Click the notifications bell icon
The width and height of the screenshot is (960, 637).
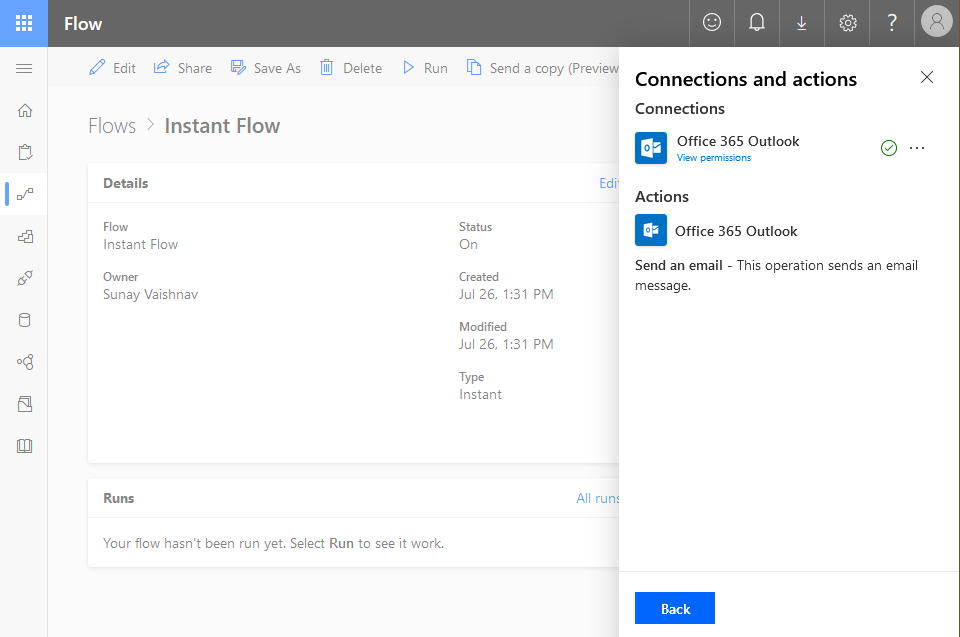click(x=757, y=23)
